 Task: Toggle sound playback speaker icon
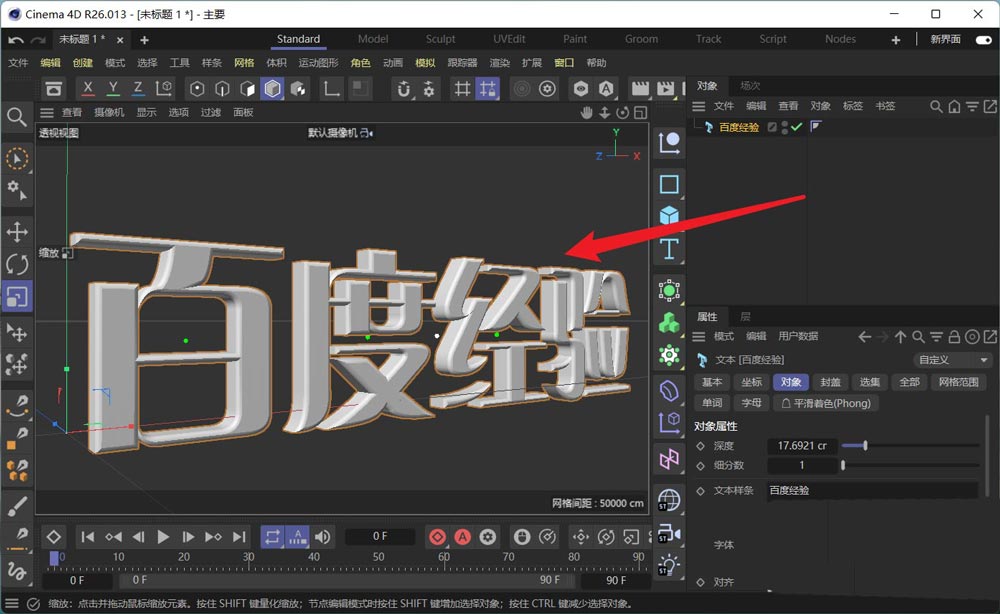click(x=323, y=537)
